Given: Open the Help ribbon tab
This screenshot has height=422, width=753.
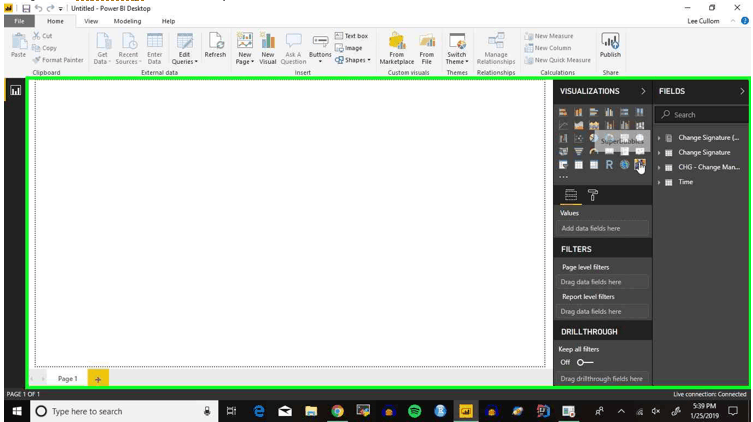Looking at the screenshot, I should click(168, 21).
